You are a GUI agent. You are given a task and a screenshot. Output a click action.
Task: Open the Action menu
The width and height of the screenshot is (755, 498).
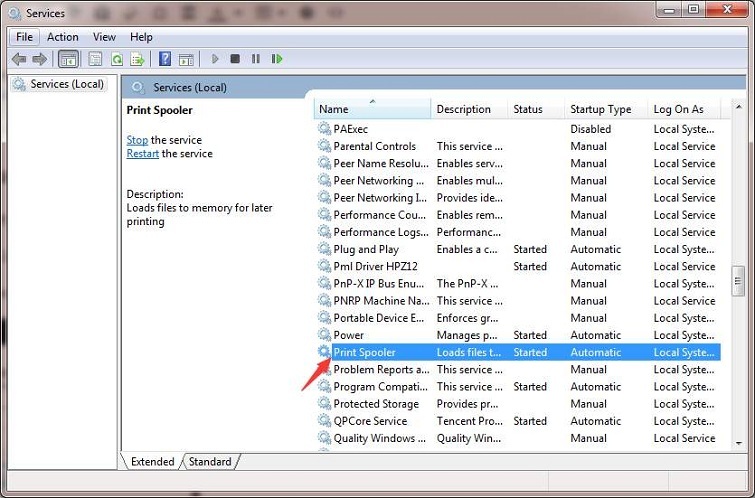[x=62, y=37]
